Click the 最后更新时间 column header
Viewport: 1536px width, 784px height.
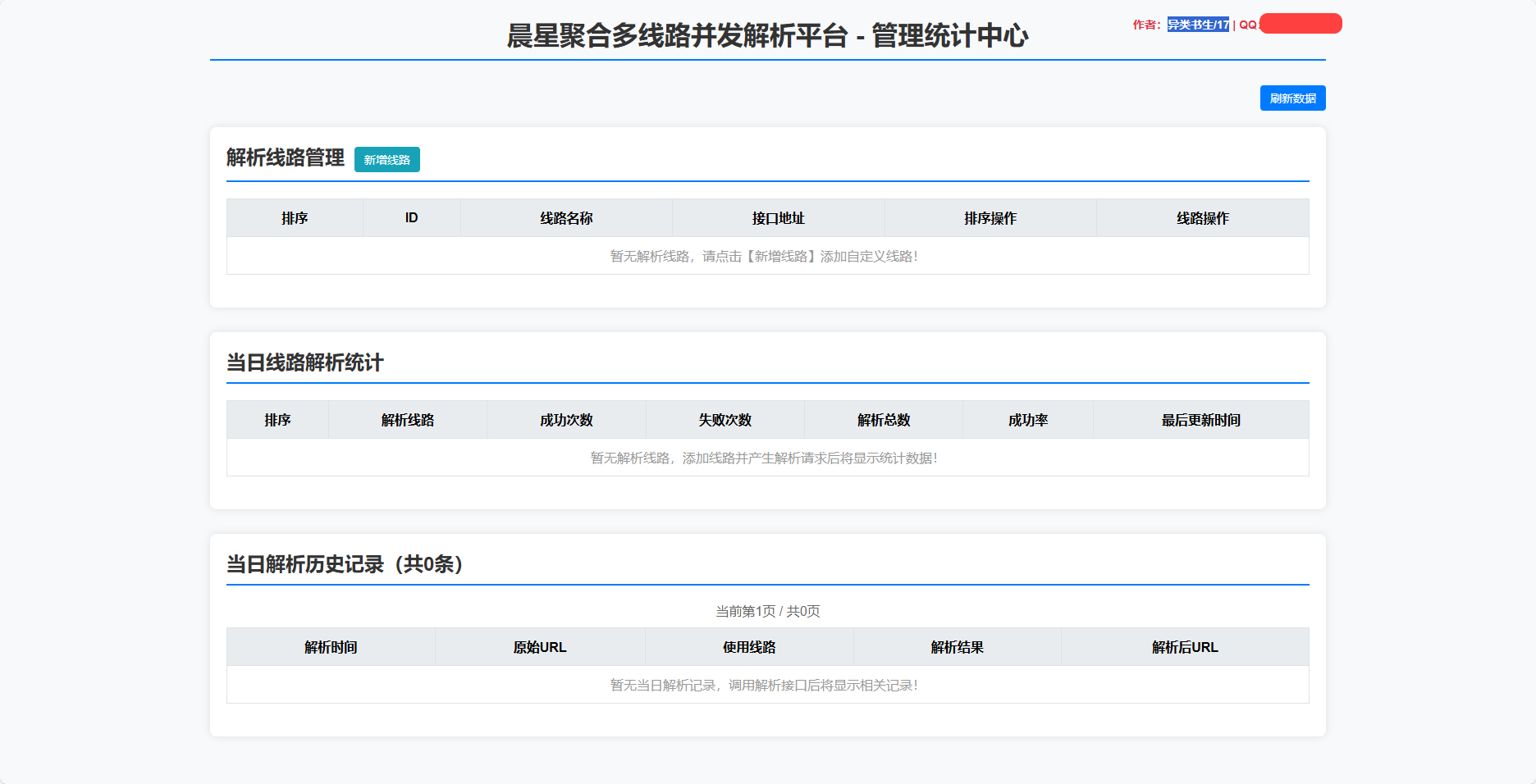tap(1200, 420)
